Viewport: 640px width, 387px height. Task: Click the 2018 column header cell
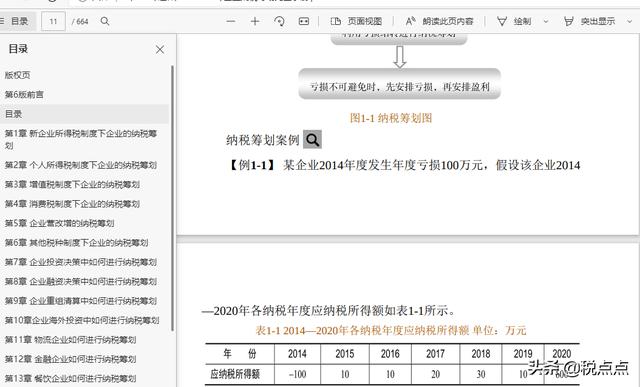coord(481,354)
